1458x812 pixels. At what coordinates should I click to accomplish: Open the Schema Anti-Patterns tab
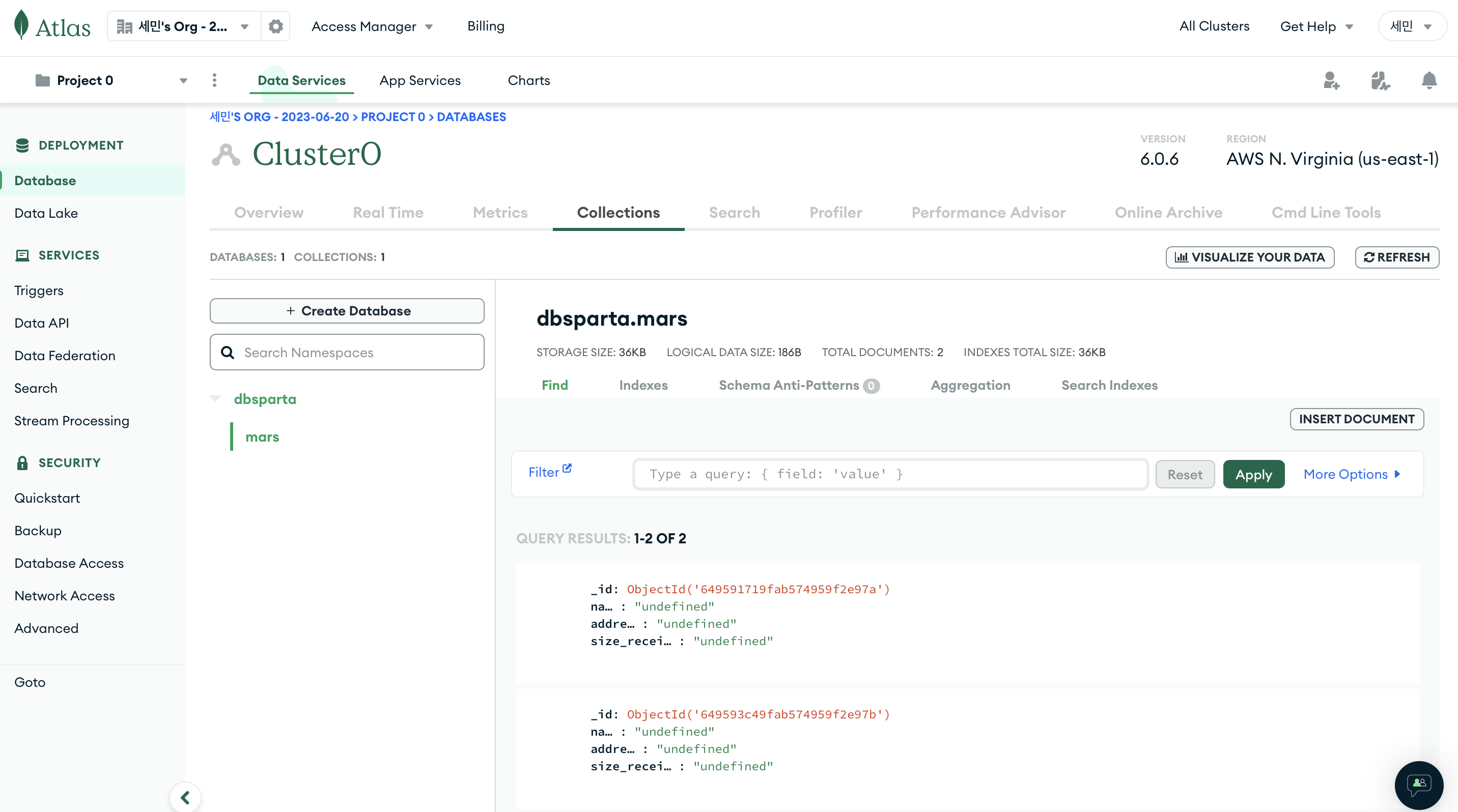pos(799,385)
